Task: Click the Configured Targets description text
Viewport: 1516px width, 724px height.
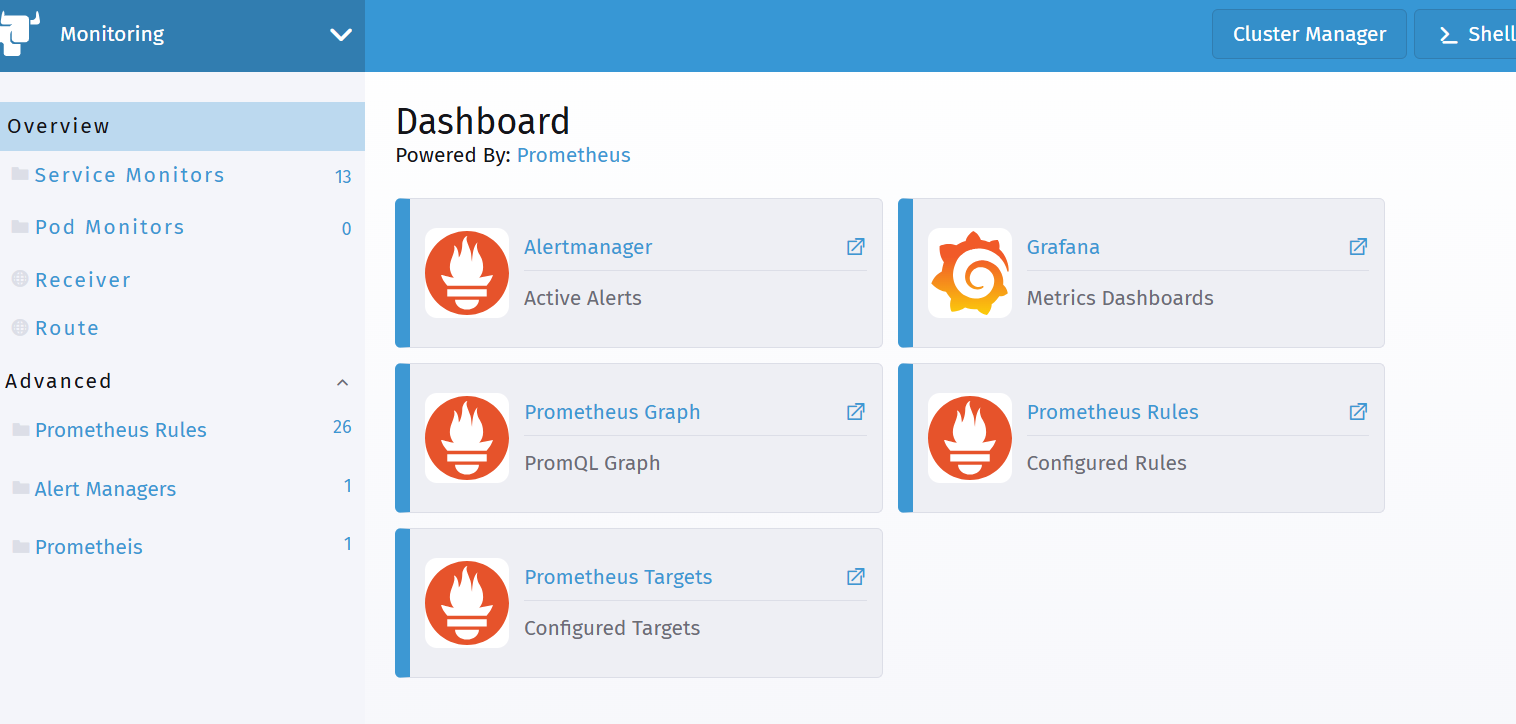Action: pos(612,628)
